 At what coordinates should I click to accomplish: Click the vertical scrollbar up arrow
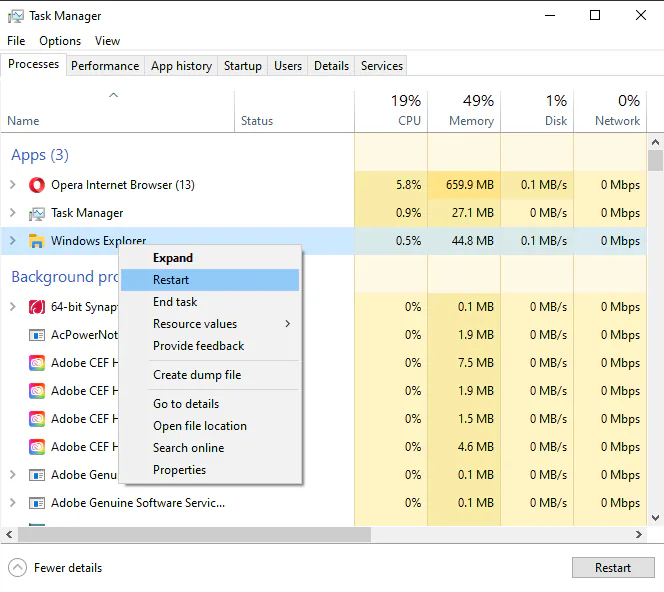[x=655, y=142]
